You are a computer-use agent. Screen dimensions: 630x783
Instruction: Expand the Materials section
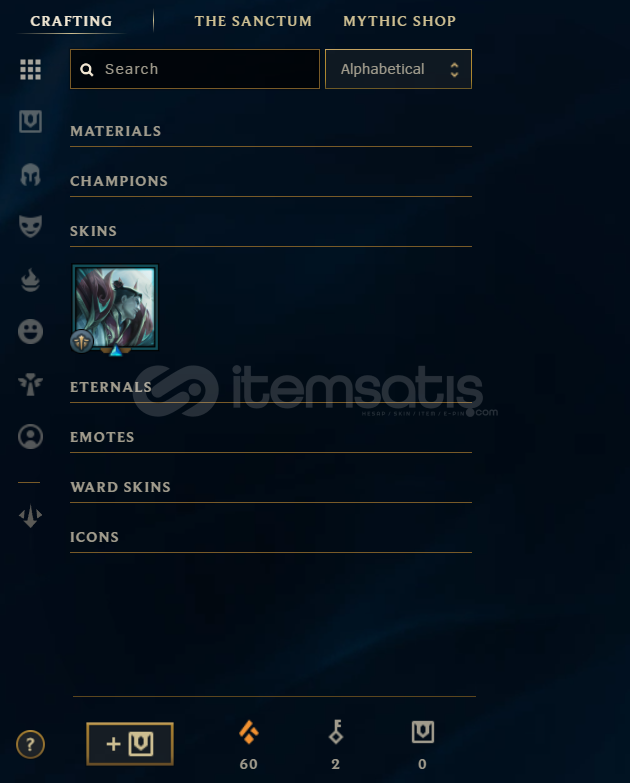click(271, 131)
